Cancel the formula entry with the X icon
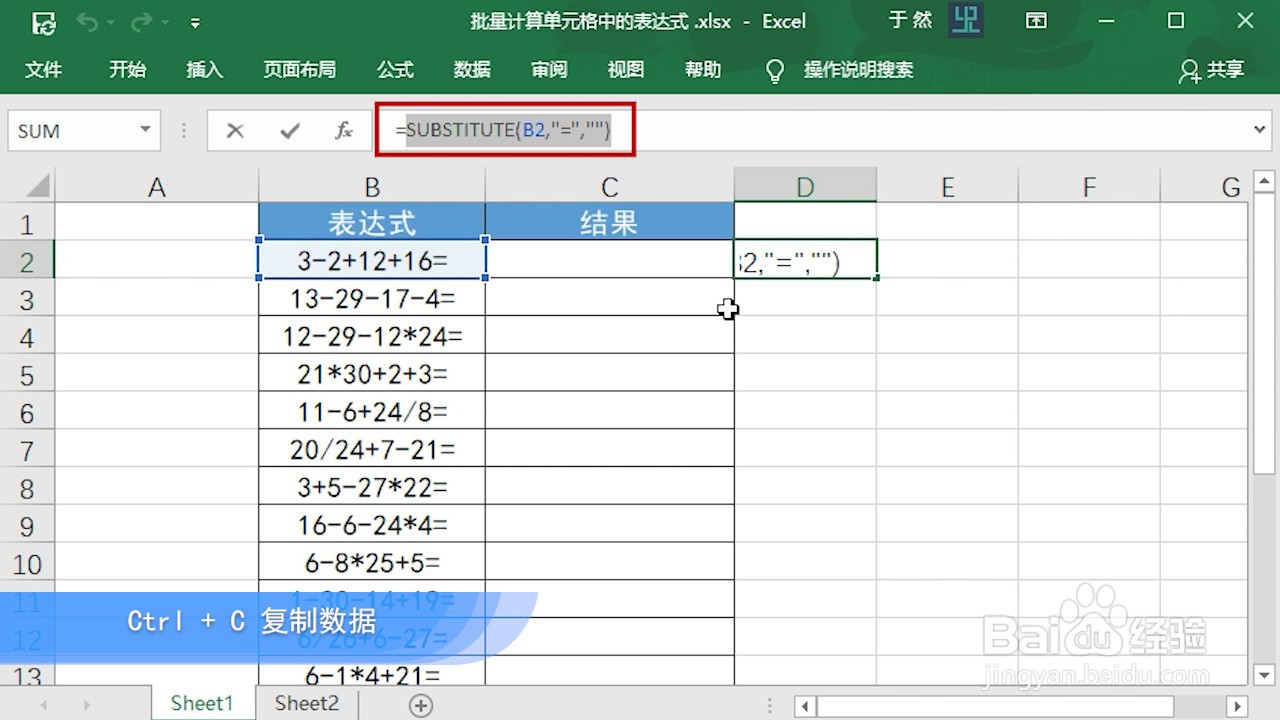The image size is (1280, 720). (x=235, y=130)
